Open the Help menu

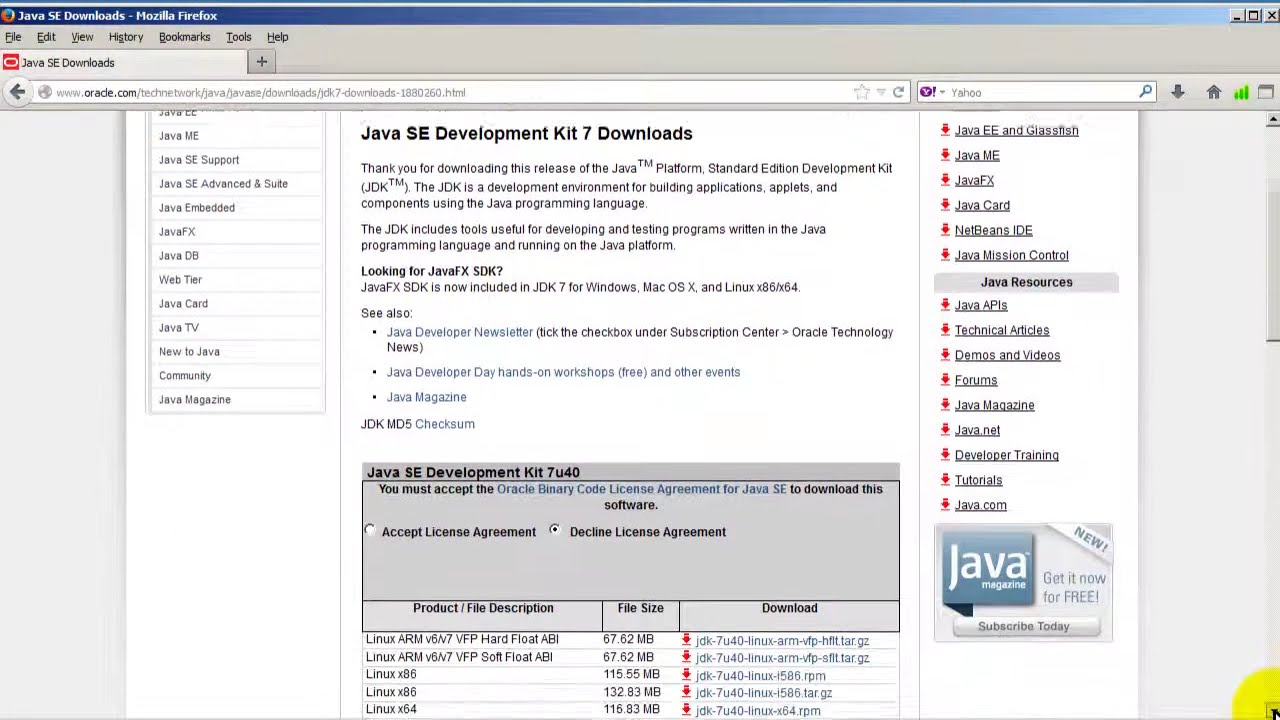tap(277, 37)
